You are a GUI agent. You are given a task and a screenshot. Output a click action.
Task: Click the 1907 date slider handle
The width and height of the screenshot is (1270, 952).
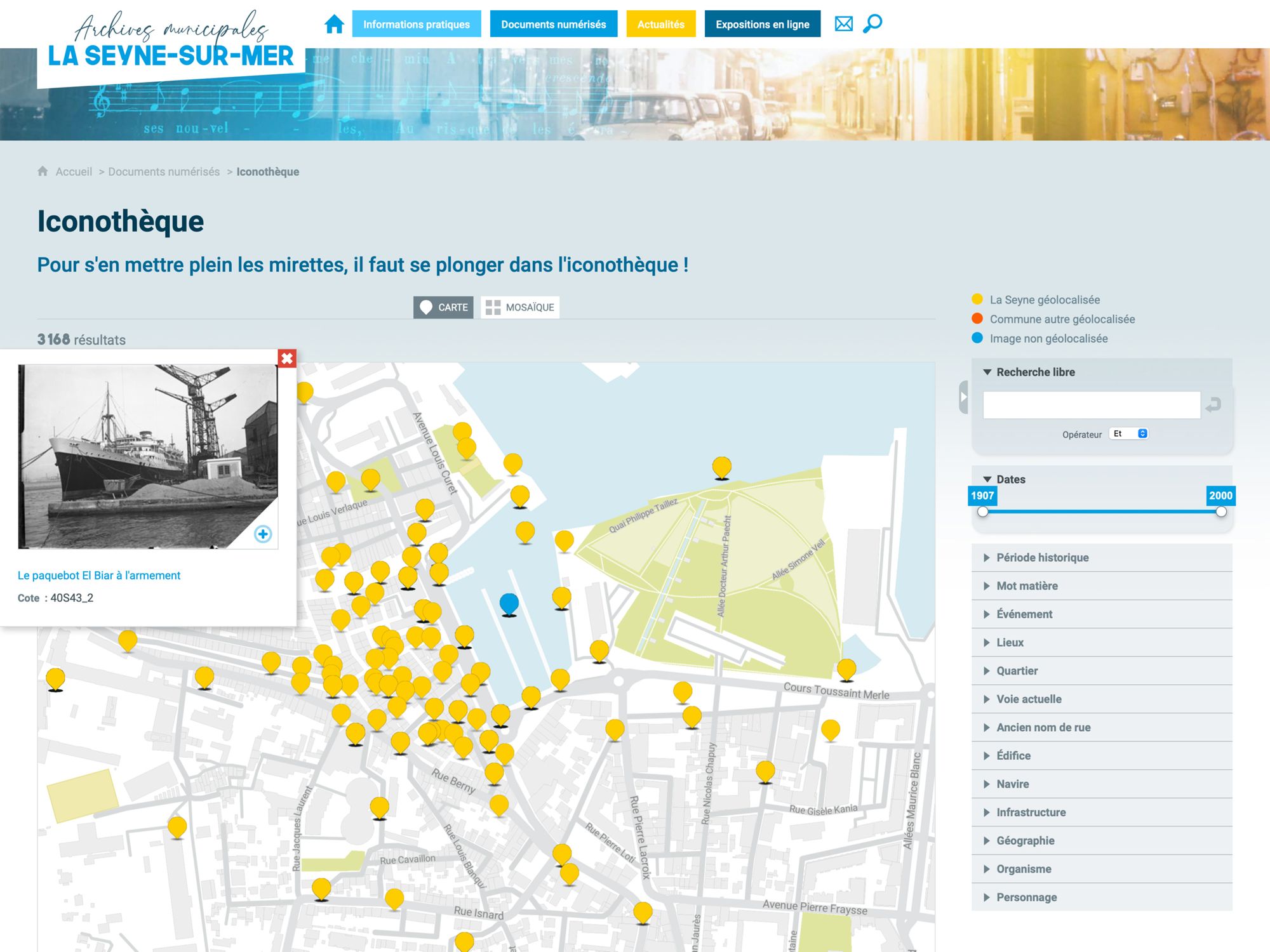[x=983, y=512]
